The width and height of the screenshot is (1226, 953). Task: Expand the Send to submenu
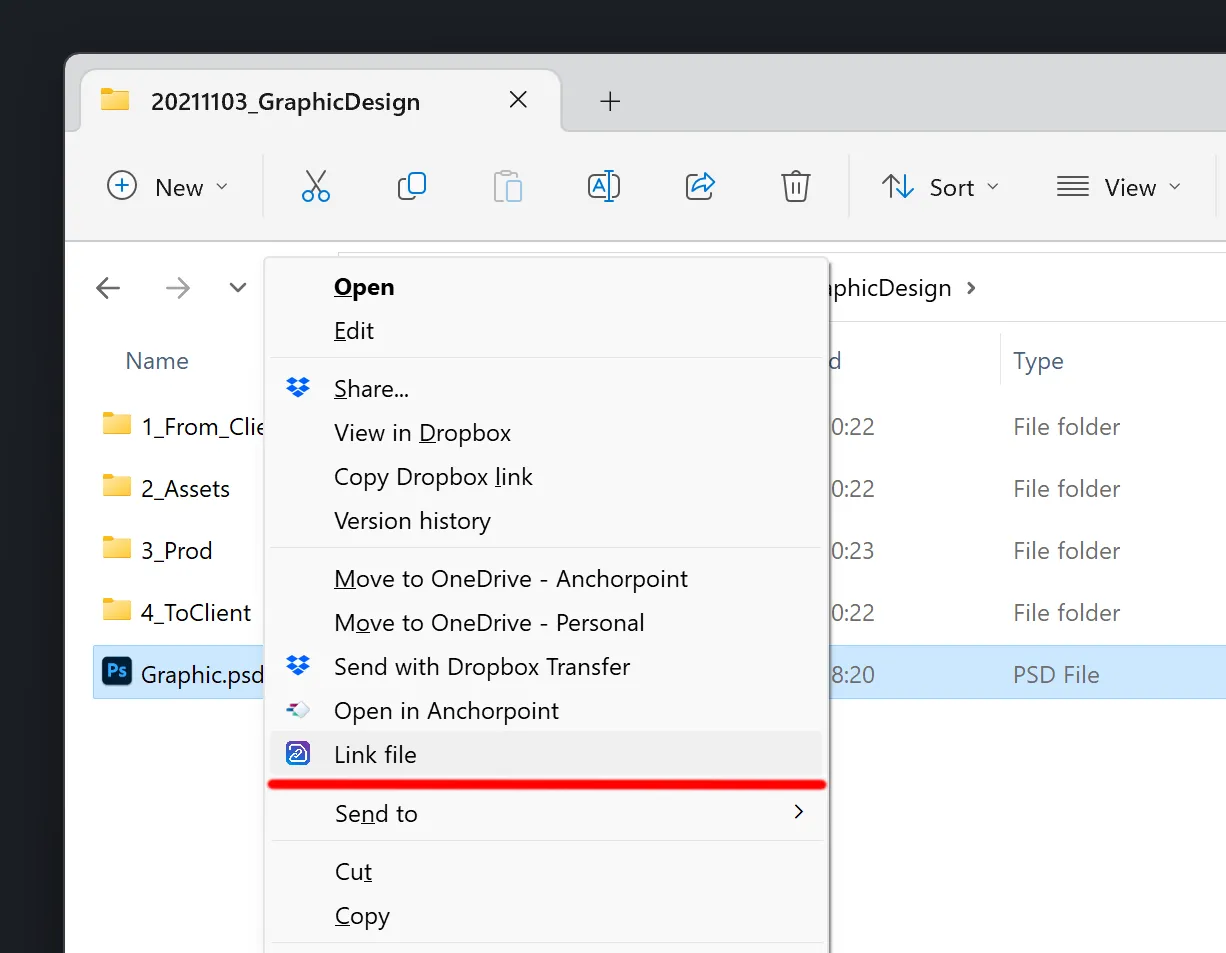point(377,813)
